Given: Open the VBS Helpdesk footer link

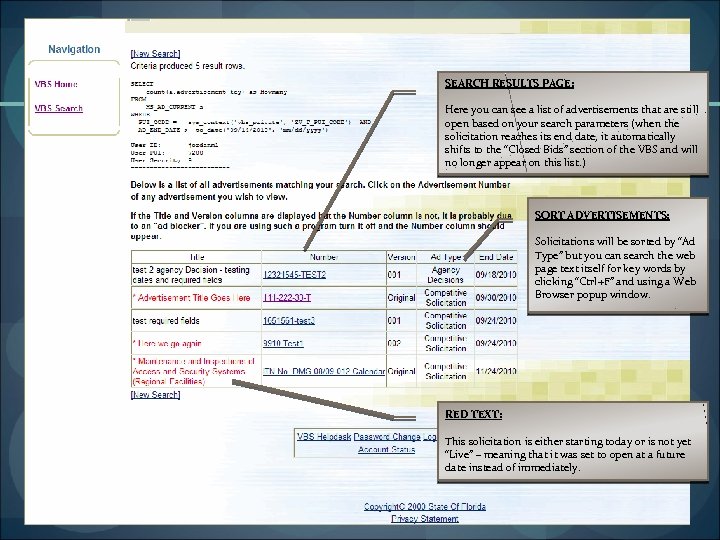Looking at the screenshot, I should (x=324, y=437).
